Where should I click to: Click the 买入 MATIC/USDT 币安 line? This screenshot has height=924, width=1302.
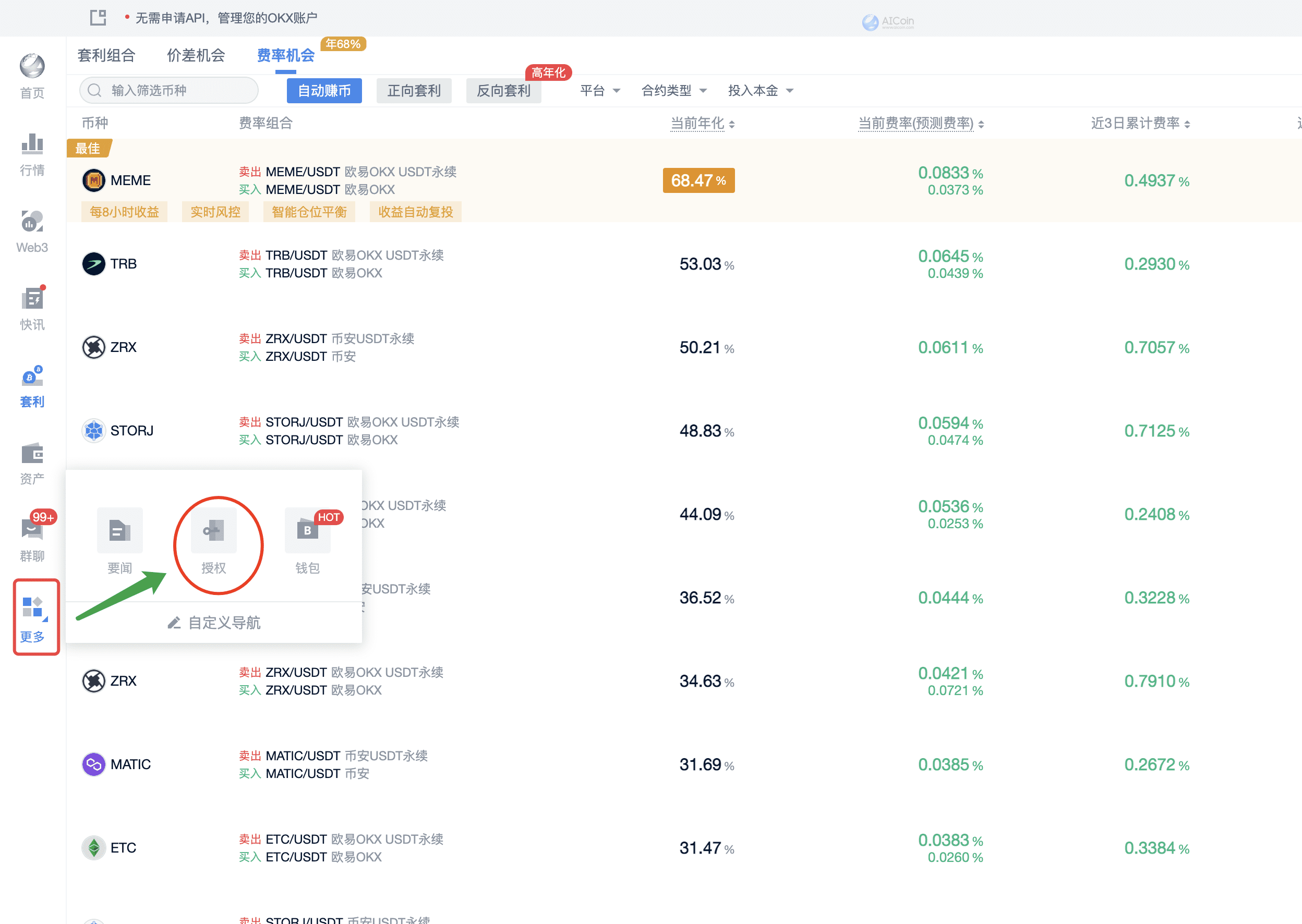(x=305, y=774)
